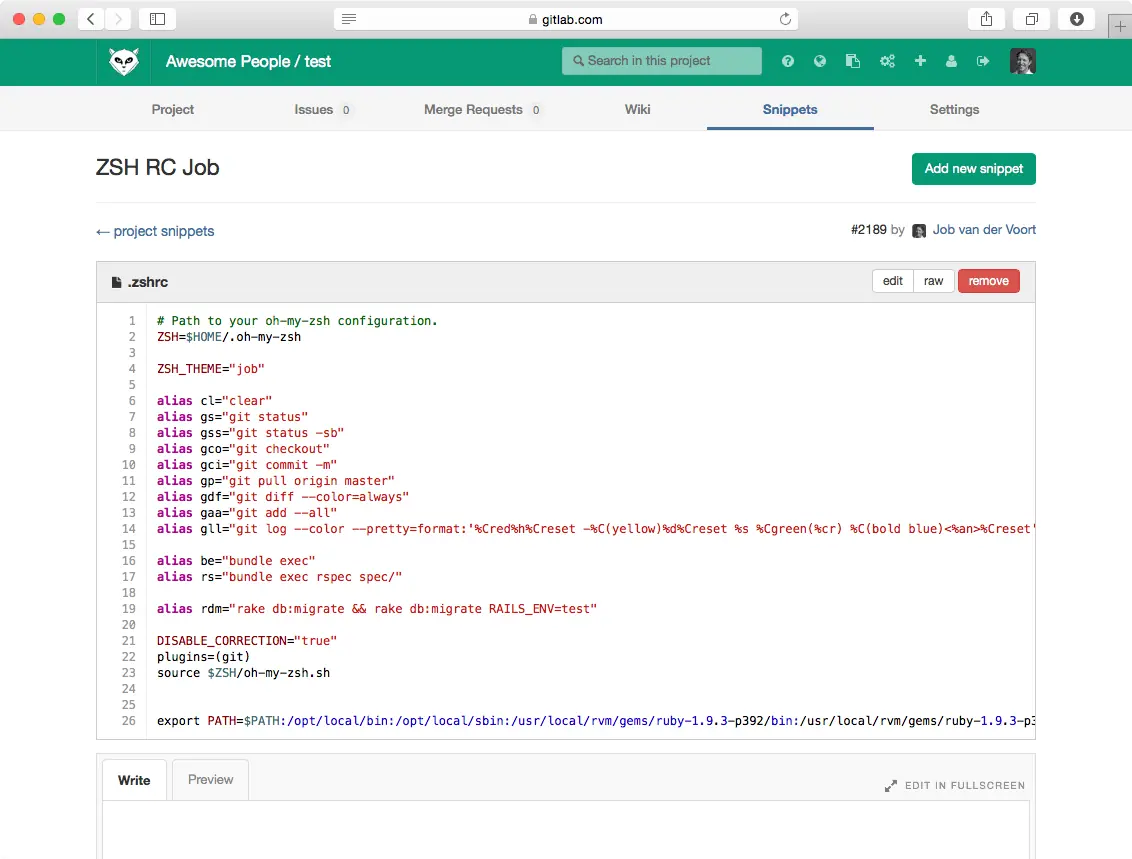
Task: Click in the comment text area
Action: click(x=566, y=830)
